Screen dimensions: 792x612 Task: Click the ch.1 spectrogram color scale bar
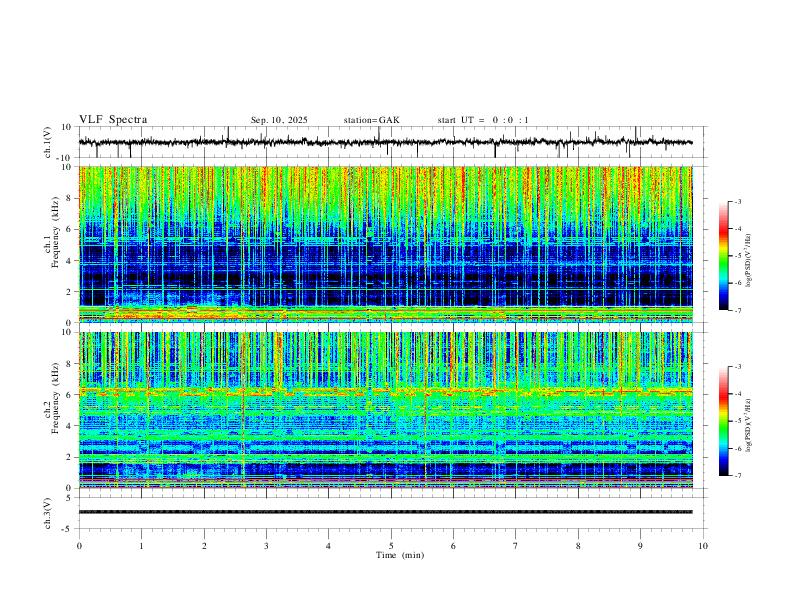[724, 256]
